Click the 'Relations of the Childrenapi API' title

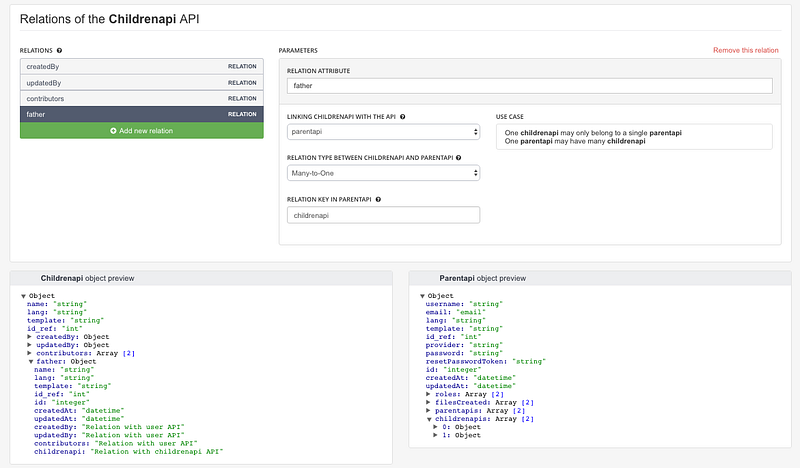coord(110,19)
